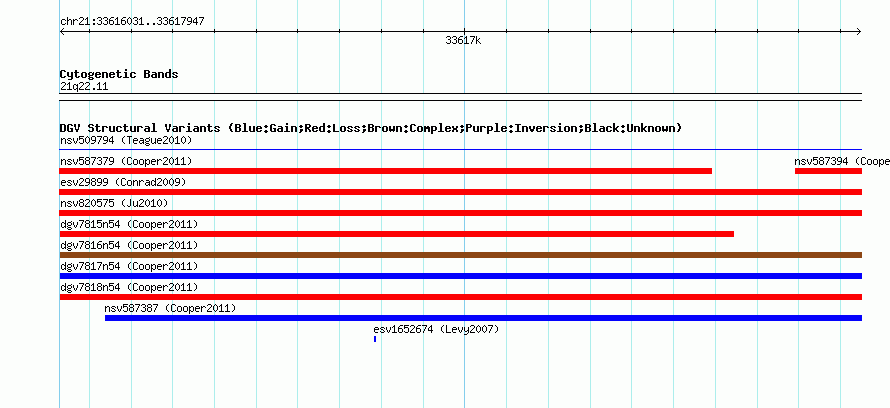Click the Cytogenetic Bands track title
Viewport: 890px width, 408px height.
(x=119, y=74)
